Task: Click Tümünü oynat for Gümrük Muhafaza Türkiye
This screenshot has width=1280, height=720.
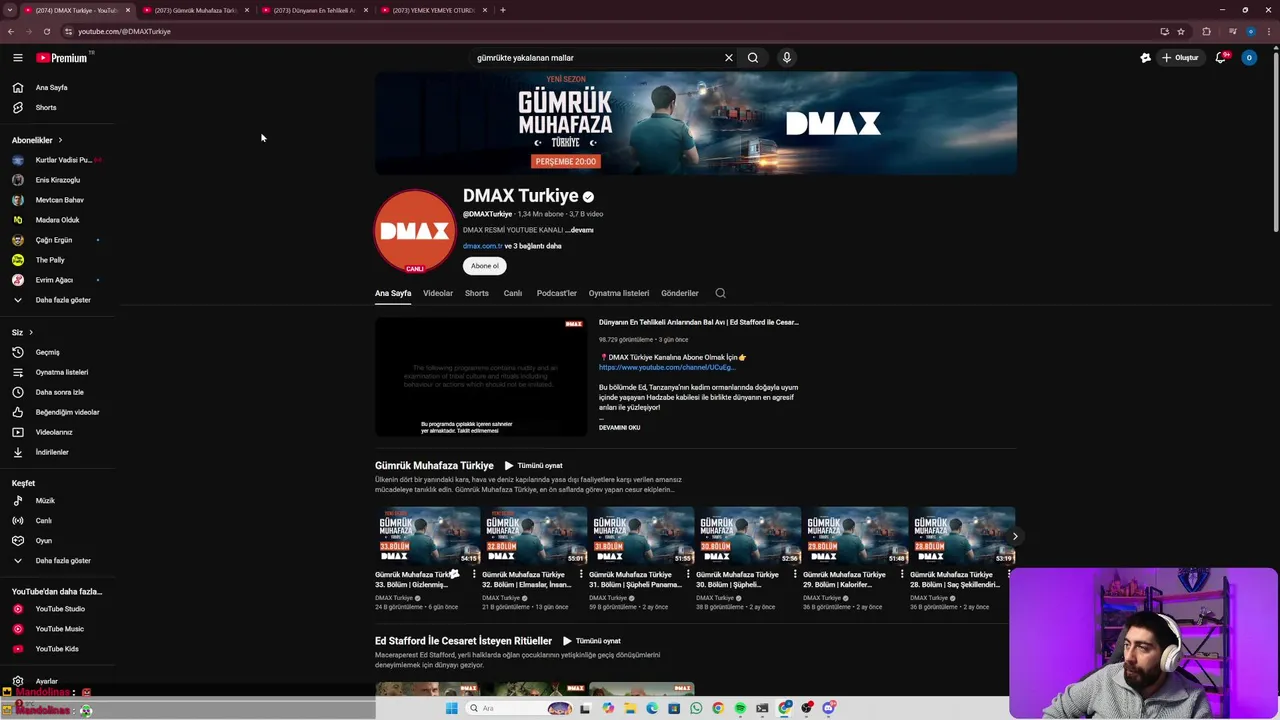Action: 533,466
